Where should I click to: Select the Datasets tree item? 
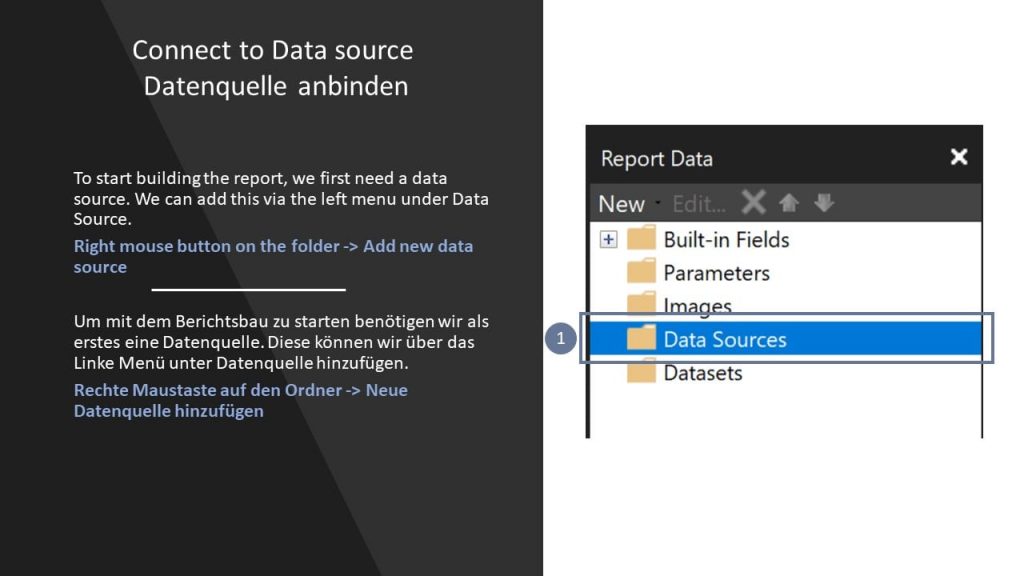pyautogui.click(x=703, y=373)
